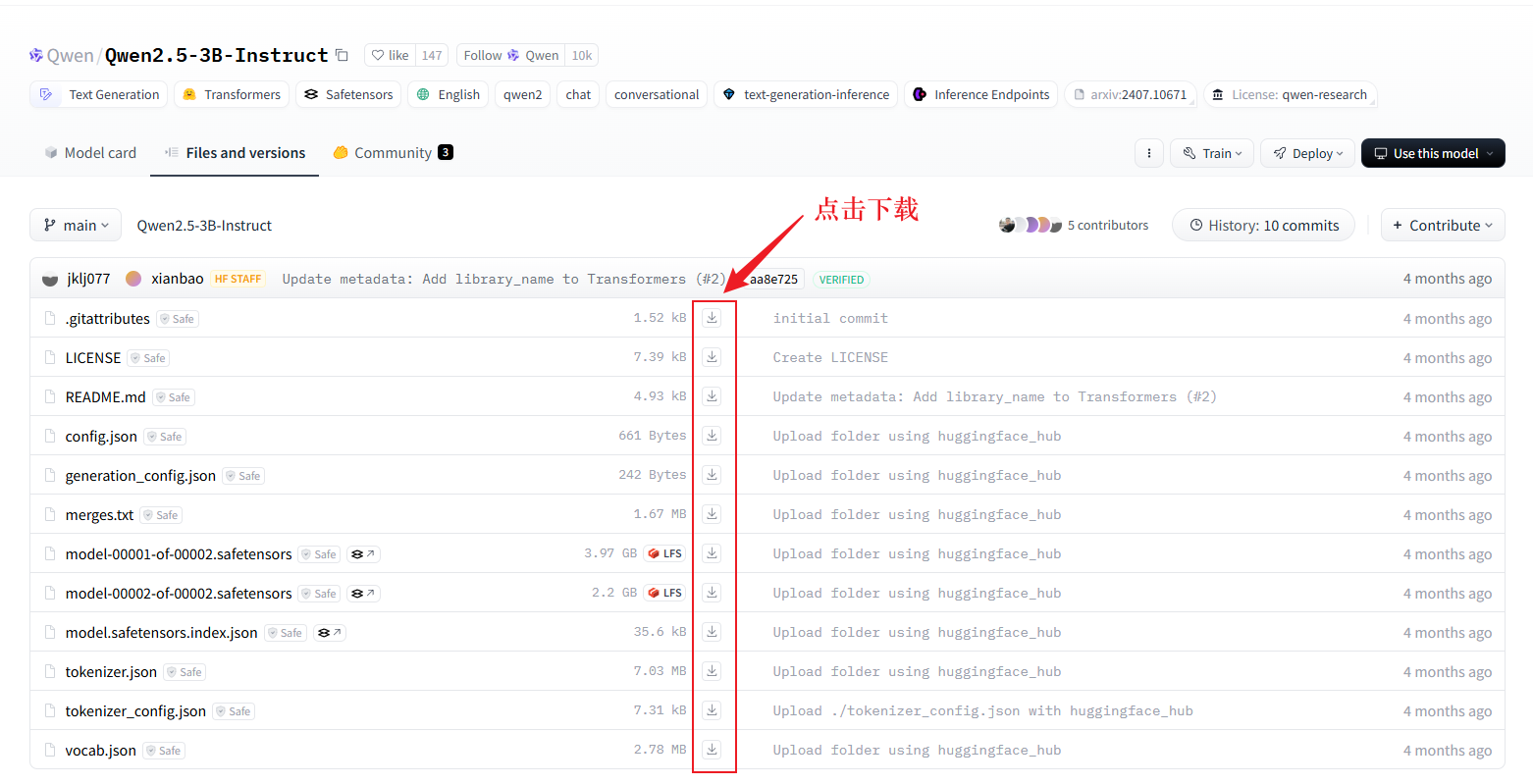This screenshot has height=784, width=1533.
Task: Open the main branch dropdown
Action: (76, 225)
